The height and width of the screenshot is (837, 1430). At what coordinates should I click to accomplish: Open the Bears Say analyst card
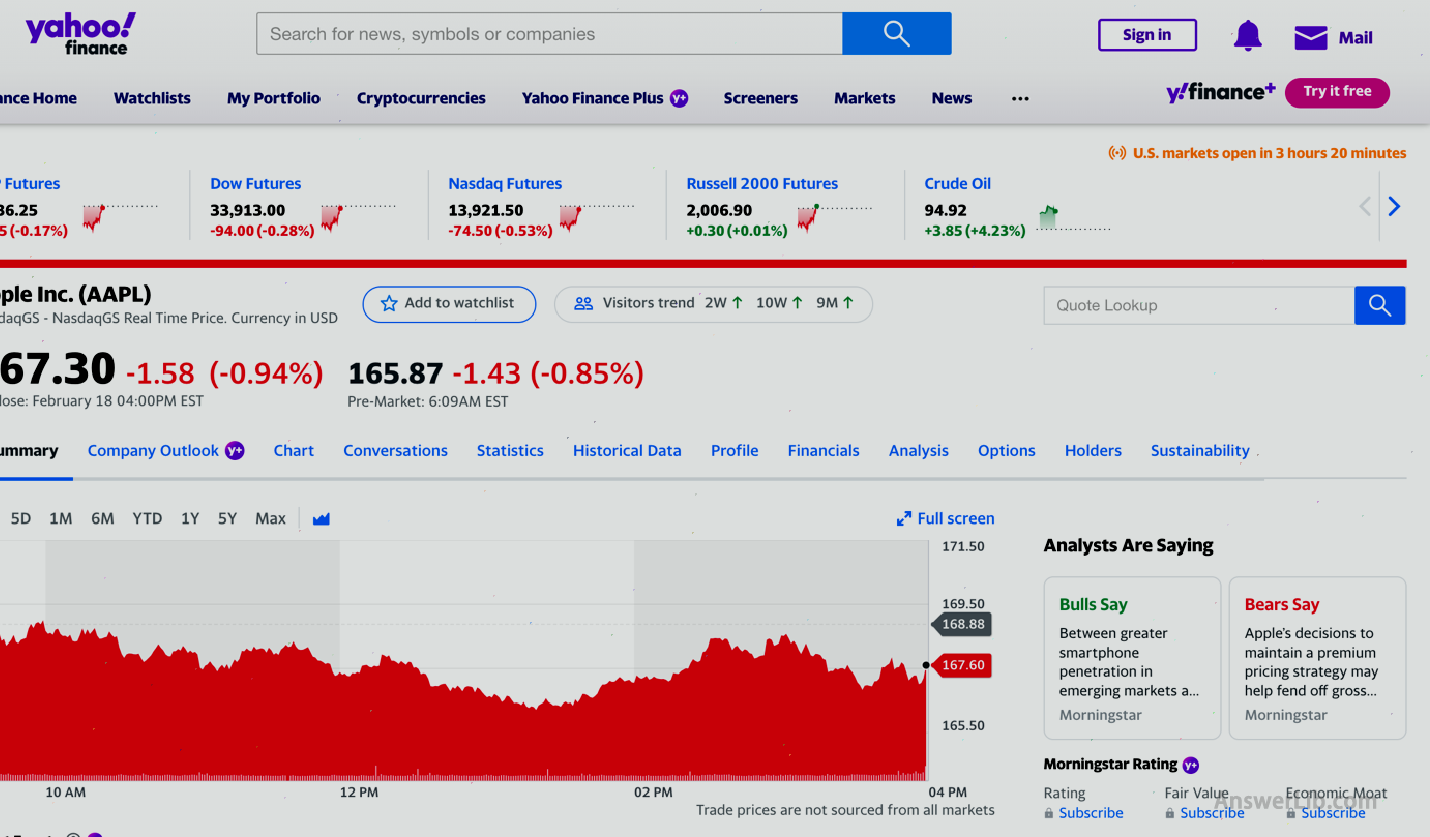[1317, 658]
